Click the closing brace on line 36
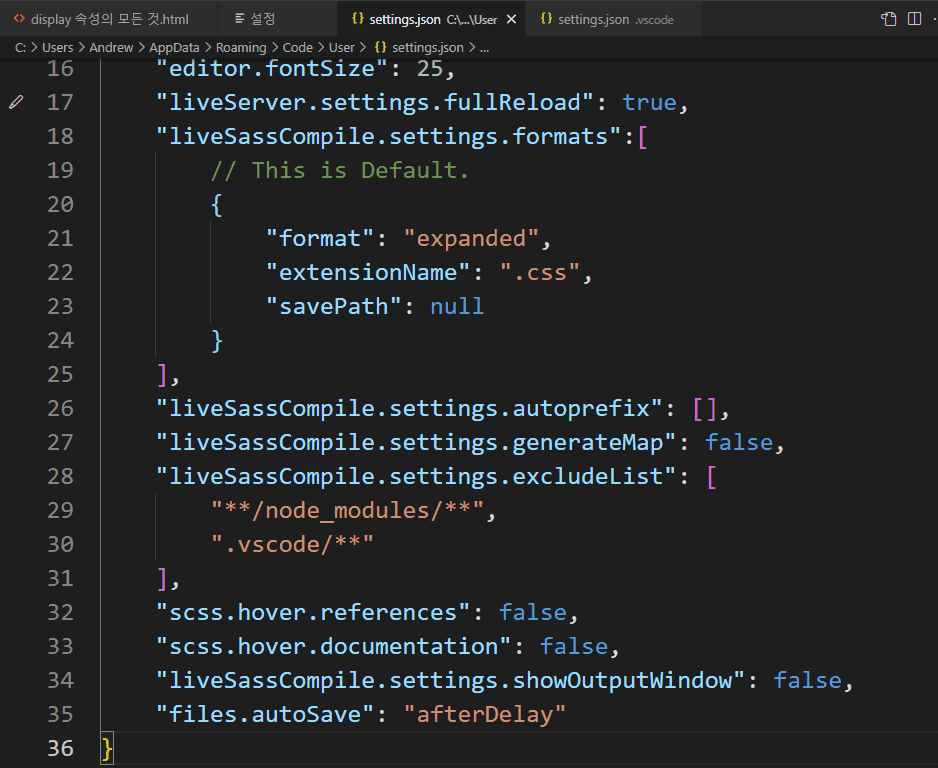Viewport: 938px width, 768px height. 107,749
